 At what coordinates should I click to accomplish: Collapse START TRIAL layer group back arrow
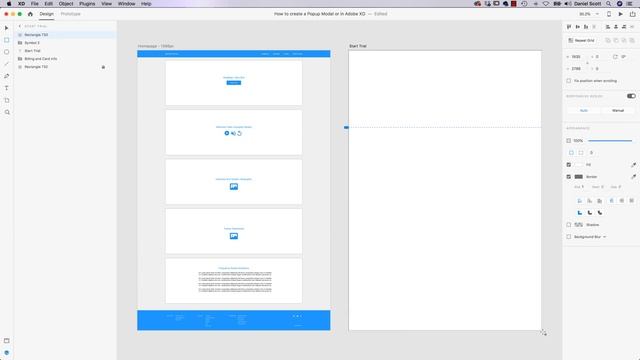tap(20, 26)
